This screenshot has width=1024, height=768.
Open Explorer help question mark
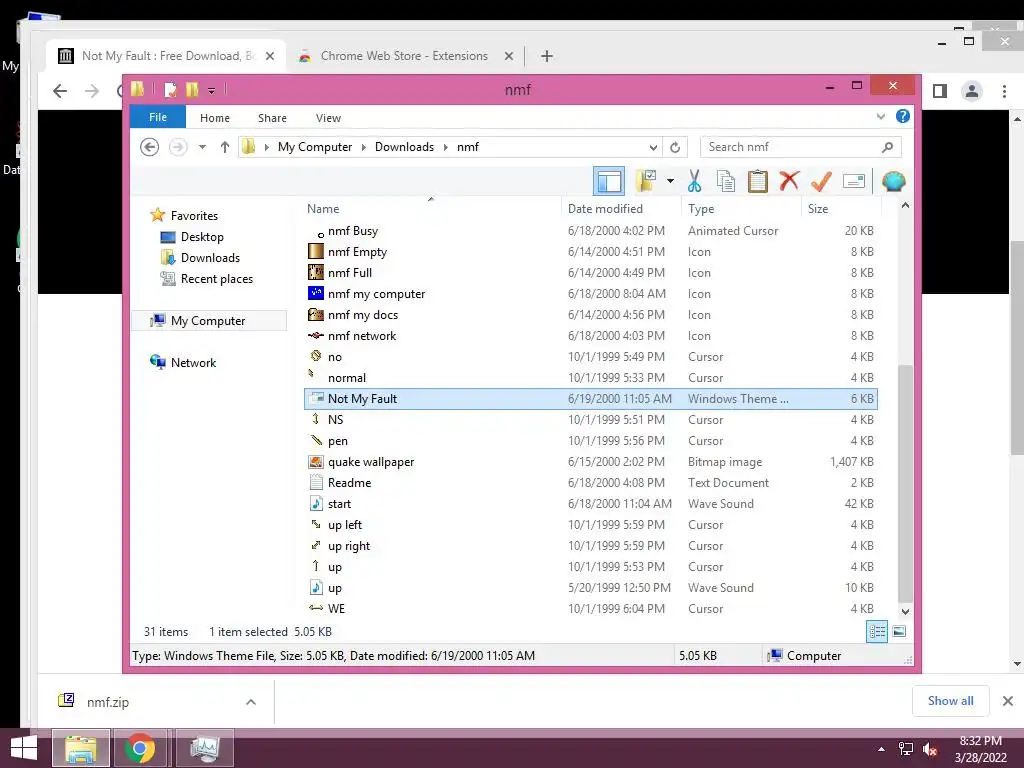click(x=903, y=116)
